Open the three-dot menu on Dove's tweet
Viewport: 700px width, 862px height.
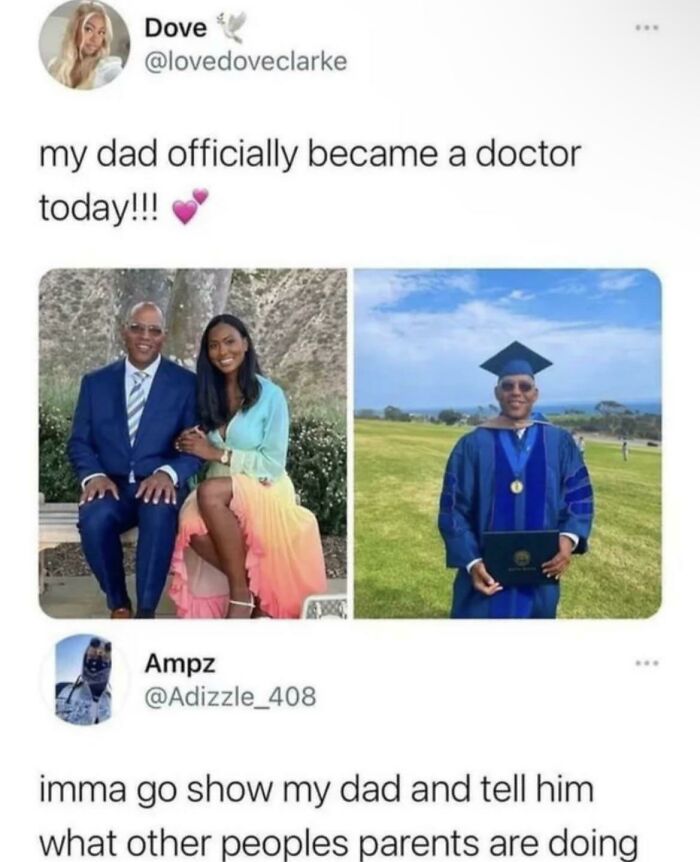pos(647,27)
